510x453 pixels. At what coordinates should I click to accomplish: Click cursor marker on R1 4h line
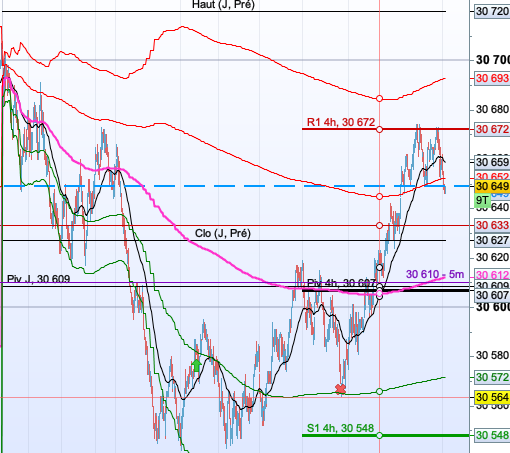[x=379, y=129]
